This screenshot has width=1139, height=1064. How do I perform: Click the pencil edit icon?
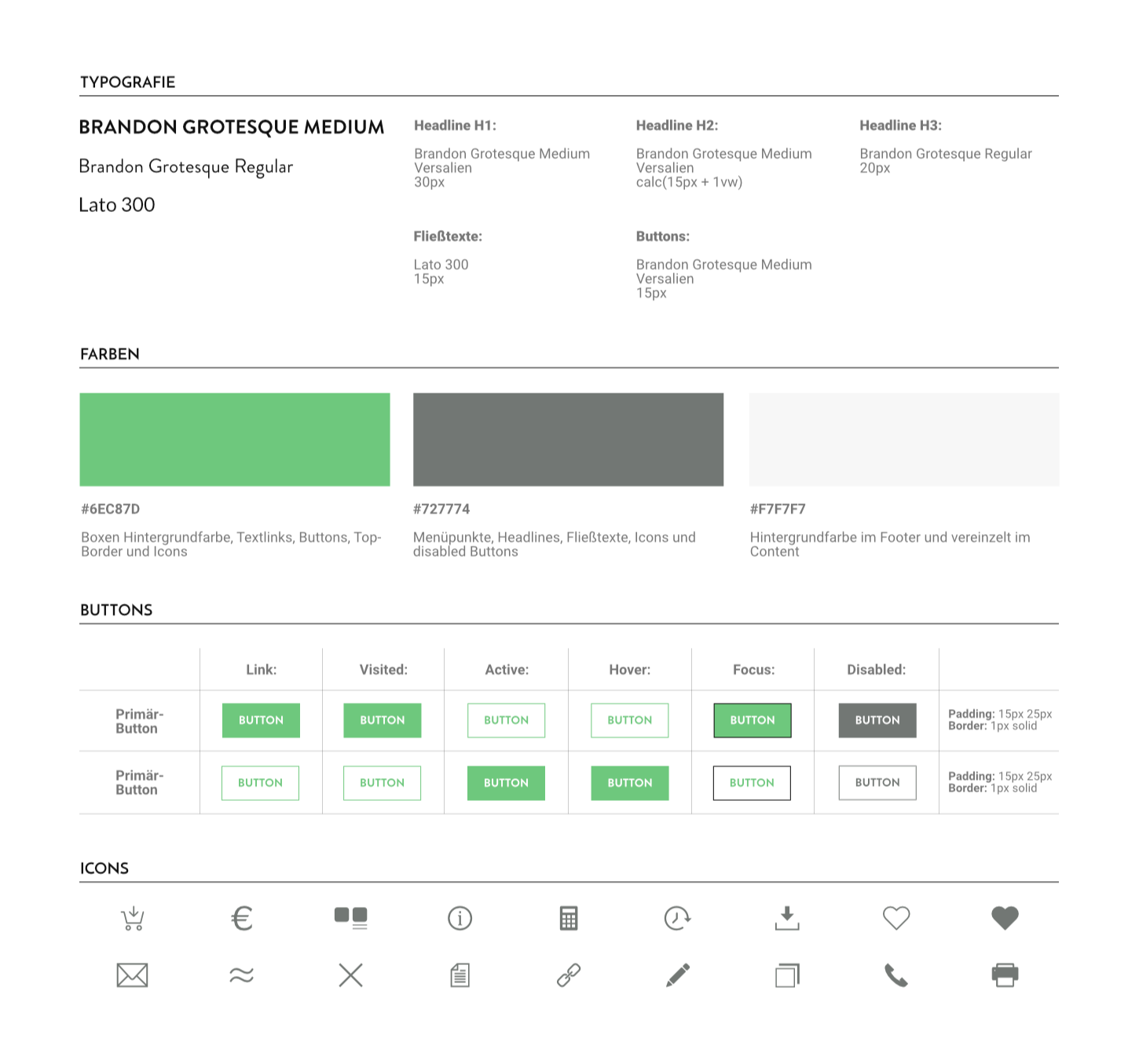(678, 975)
